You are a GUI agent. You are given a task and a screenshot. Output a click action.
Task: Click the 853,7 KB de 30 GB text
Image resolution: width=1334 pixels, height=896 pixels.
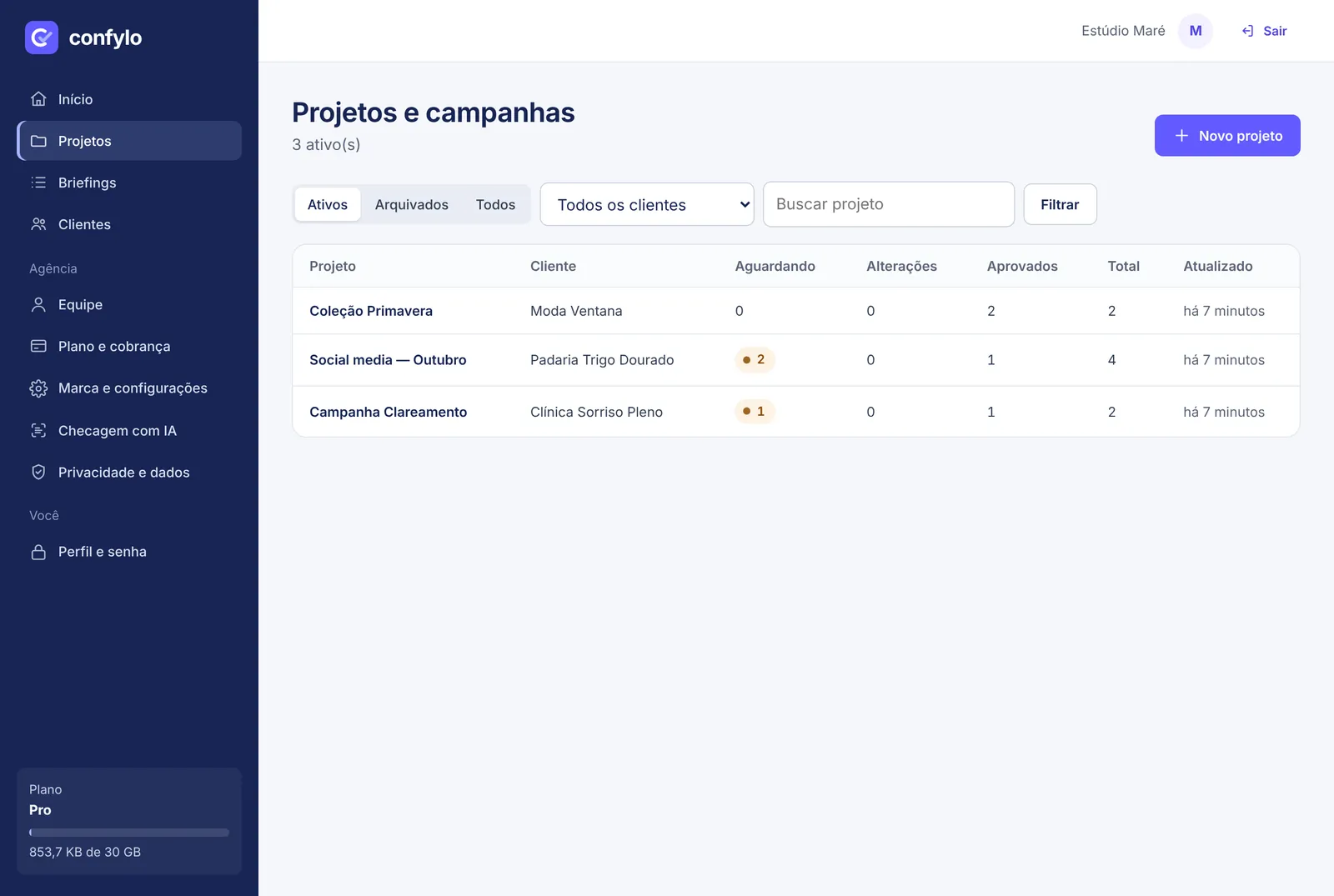(85, 852)
